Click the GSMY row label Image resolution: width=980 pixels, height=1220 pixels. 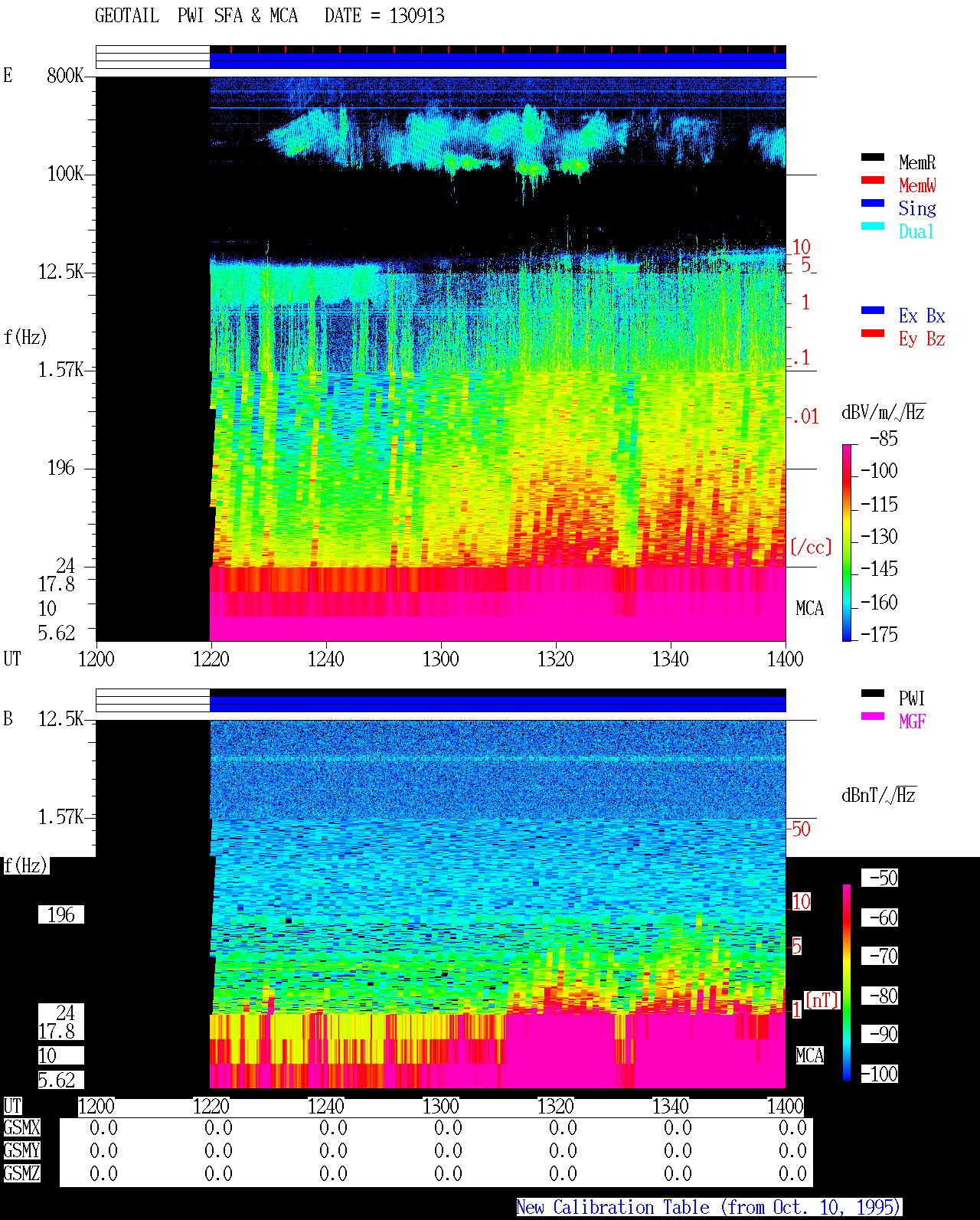pos(21,1151)
